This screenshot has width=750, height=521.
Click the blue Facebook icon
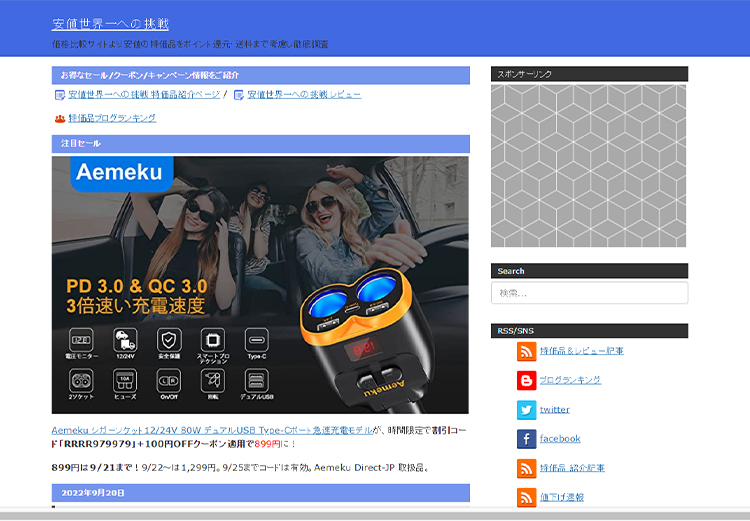[x=526, y=438]
